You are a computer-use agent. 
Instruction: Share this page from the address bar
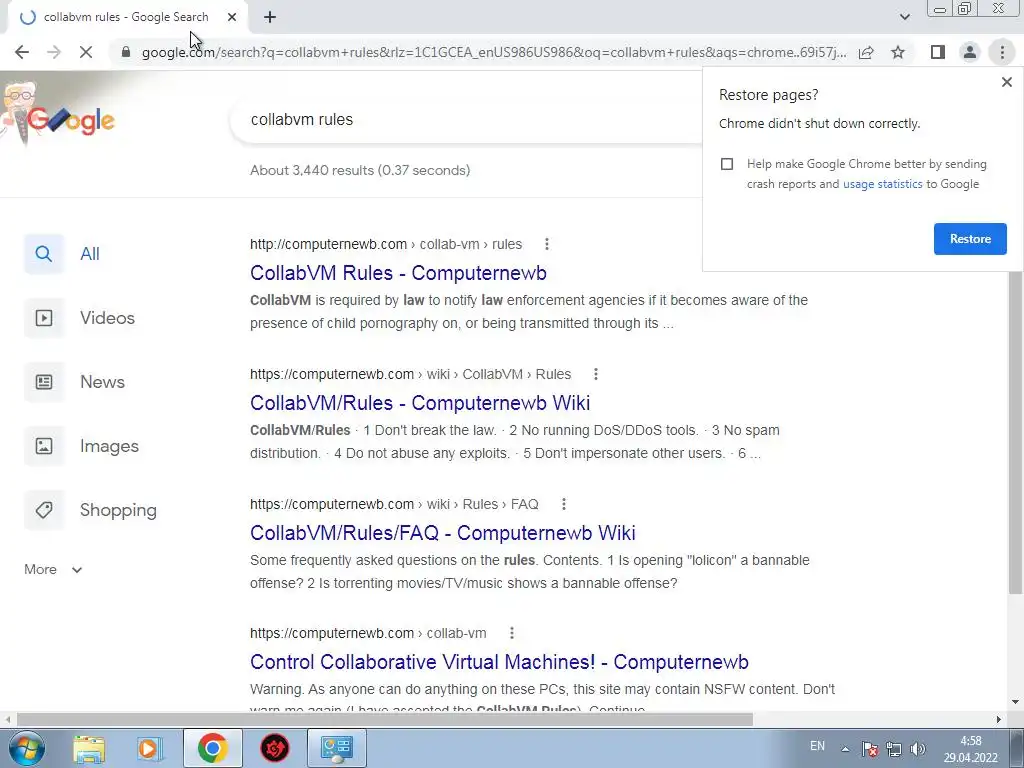[x=866, y=52]
